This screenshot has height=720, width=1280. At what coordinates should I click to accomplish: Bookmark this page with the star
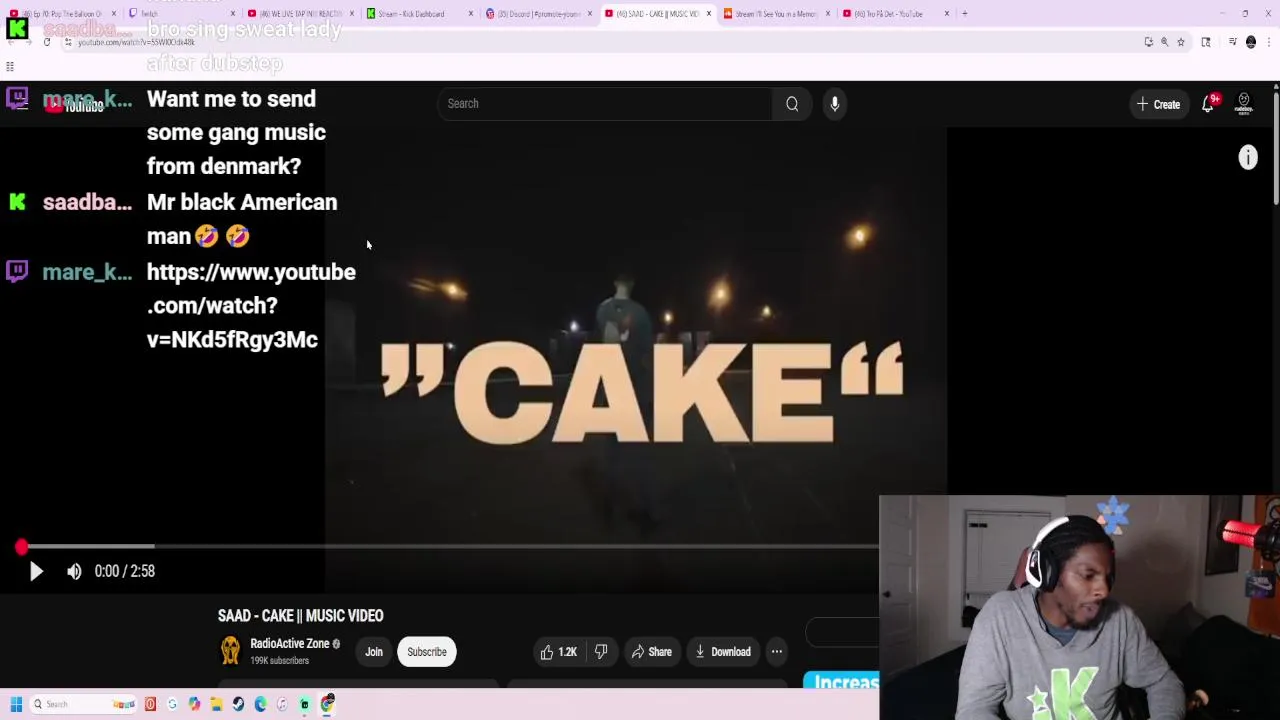tap(1181, 42)
